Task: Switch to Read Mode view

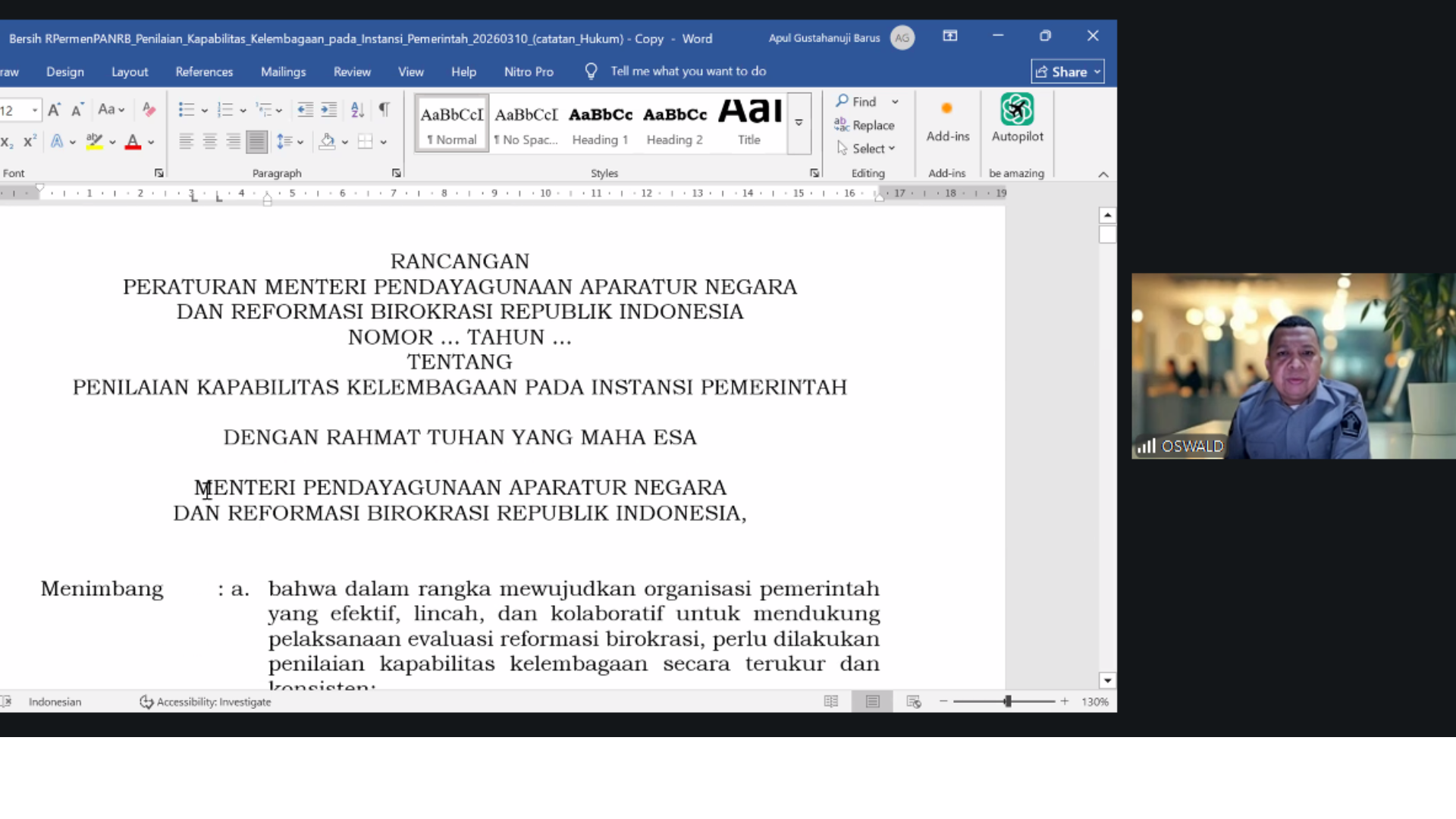Action: point(831,701)
